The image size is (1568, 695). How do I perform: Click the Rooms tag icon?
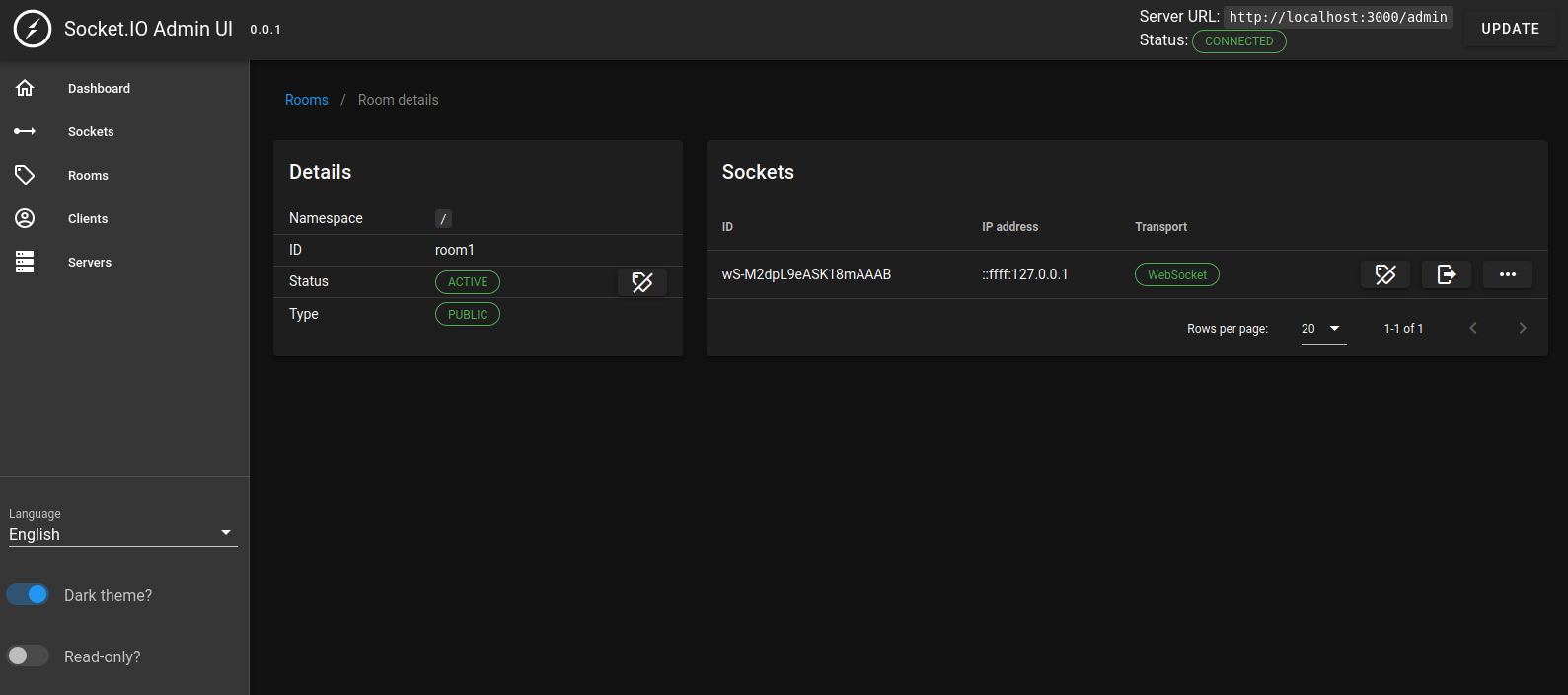(25, 175)
